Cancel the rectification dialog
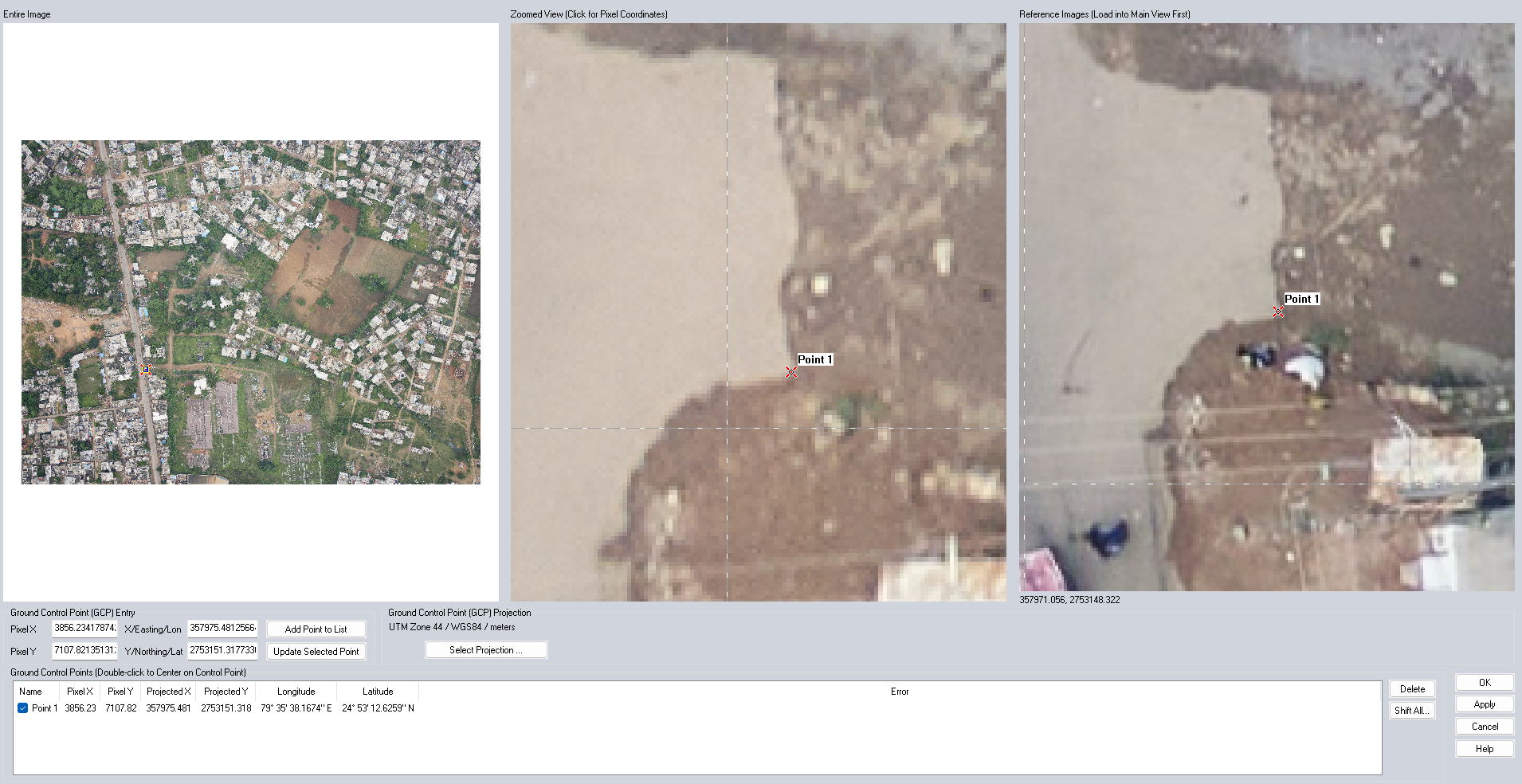This screenshot has width=1522, height=784. tap(1484, 727)
